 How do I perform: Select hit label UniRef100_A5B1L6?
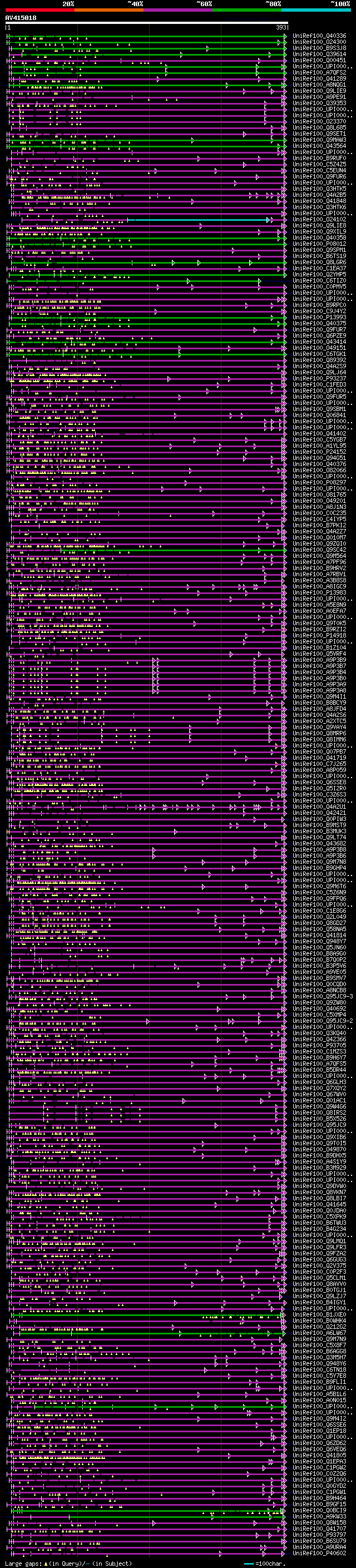pos(319,1394)
